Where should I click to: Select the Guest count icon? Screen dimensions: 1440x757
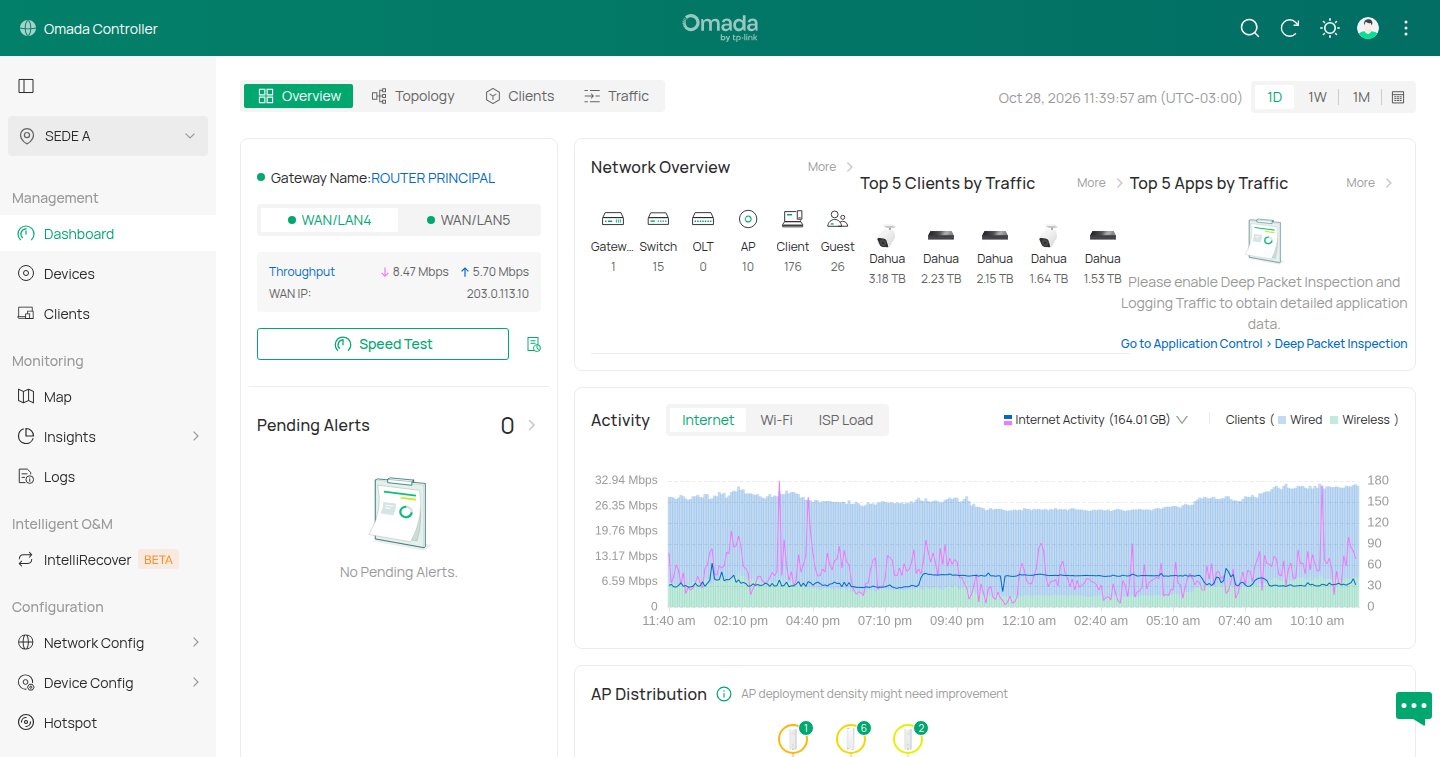(x=838, y=218)
